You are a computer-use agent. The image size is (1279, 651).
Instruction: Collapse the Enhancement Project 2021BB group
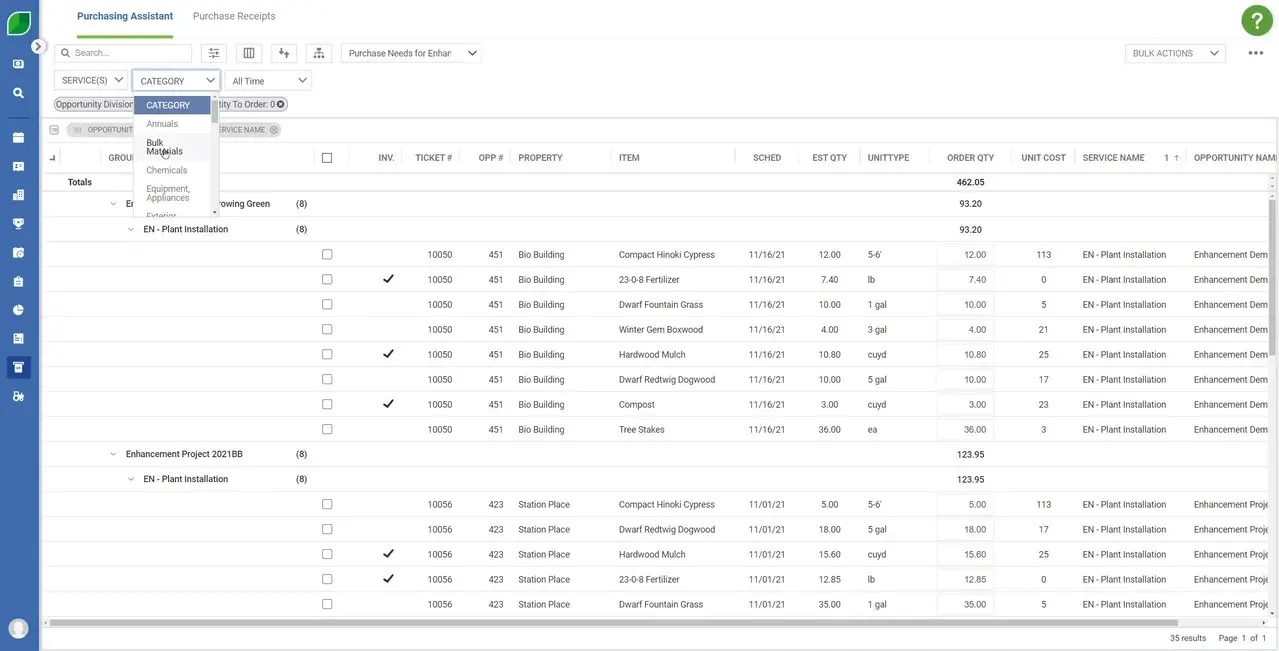pos(113,454)
